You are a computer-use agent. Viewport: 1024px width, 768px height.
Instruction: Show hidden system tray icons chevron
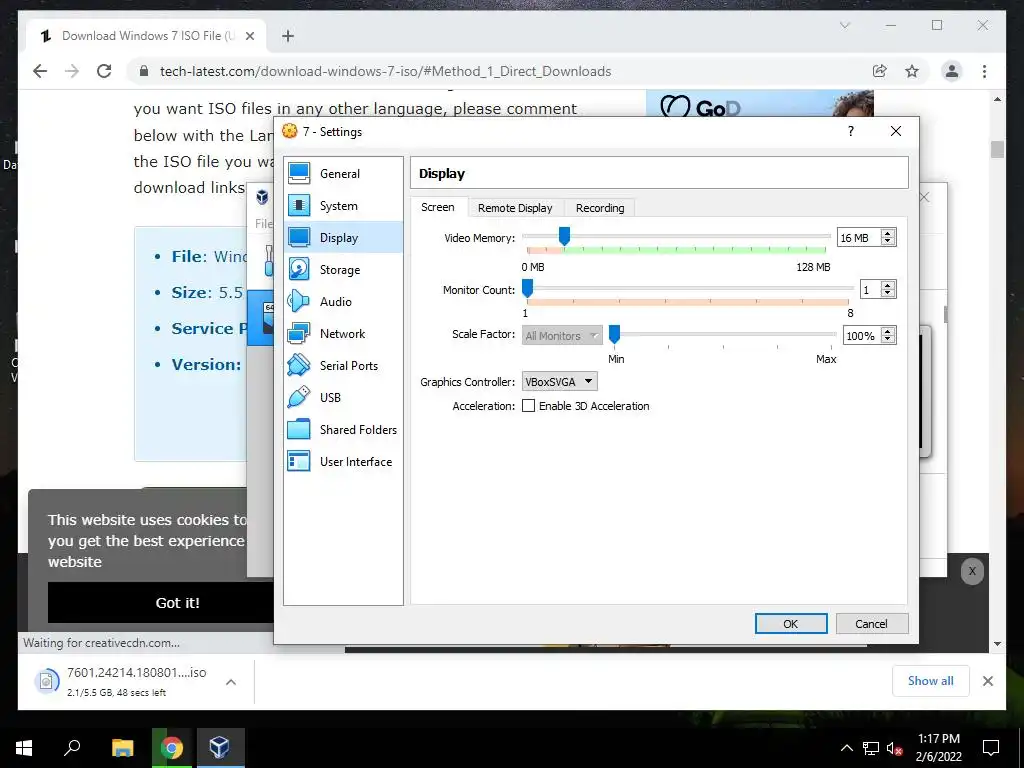pyautogui.click(x=846, y=748)
